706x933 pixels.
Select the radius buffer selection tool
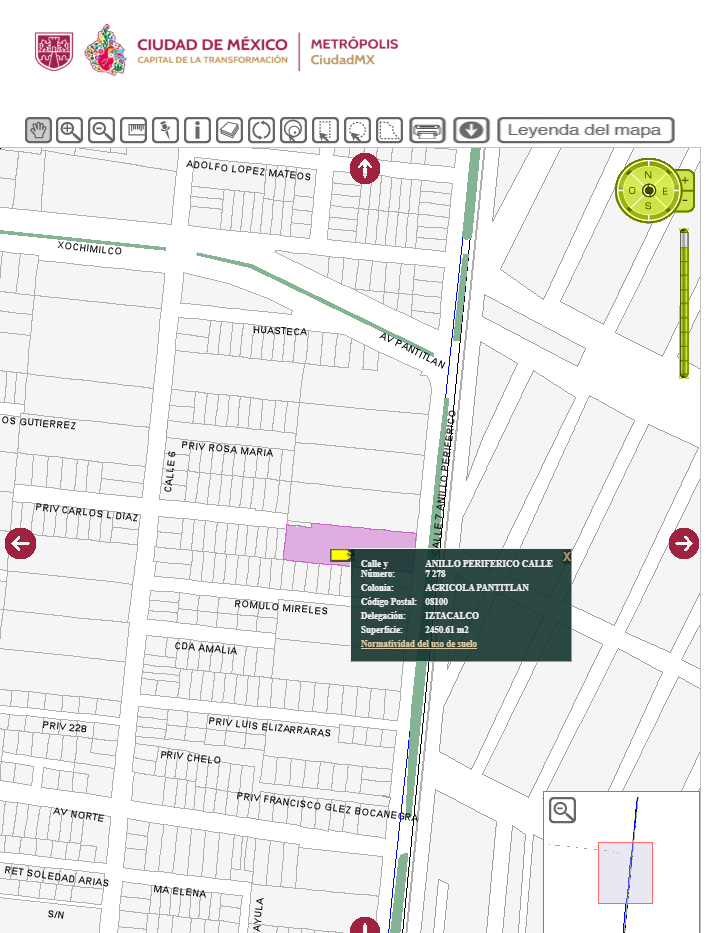293,130
